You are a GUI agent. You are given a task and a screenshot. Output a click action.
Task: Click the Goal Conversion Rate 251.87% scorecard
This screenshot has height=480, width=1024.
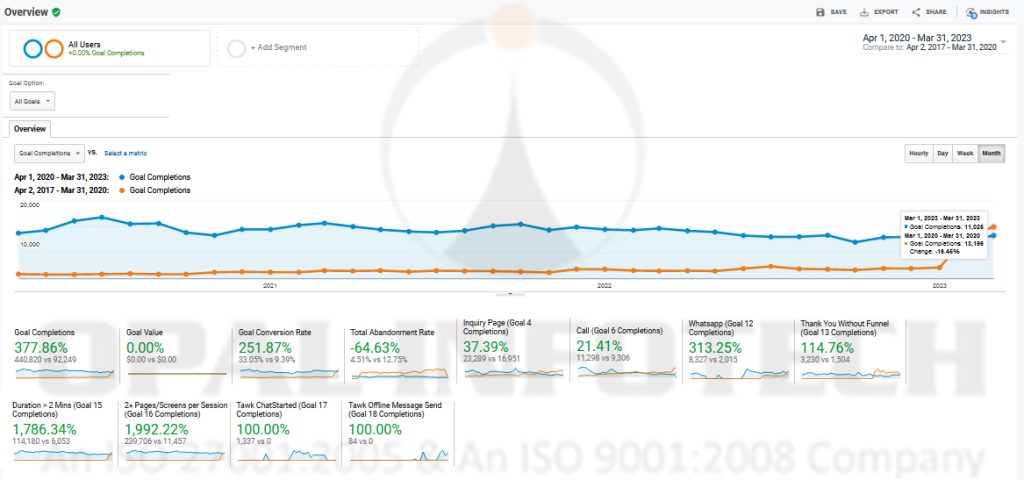point(289,353)
